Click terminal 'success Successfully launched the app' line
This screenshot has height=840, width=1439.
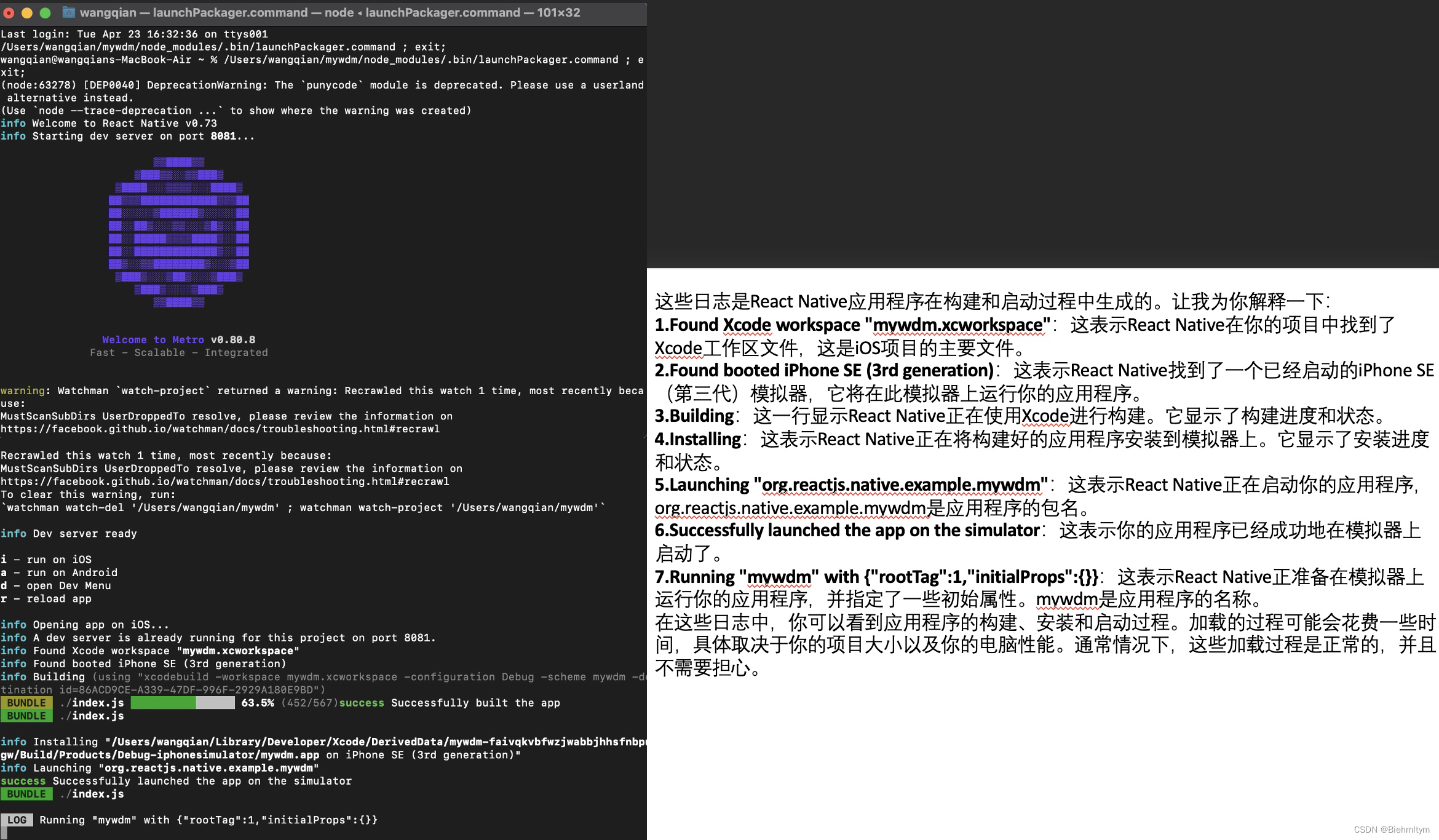[176, 781]
